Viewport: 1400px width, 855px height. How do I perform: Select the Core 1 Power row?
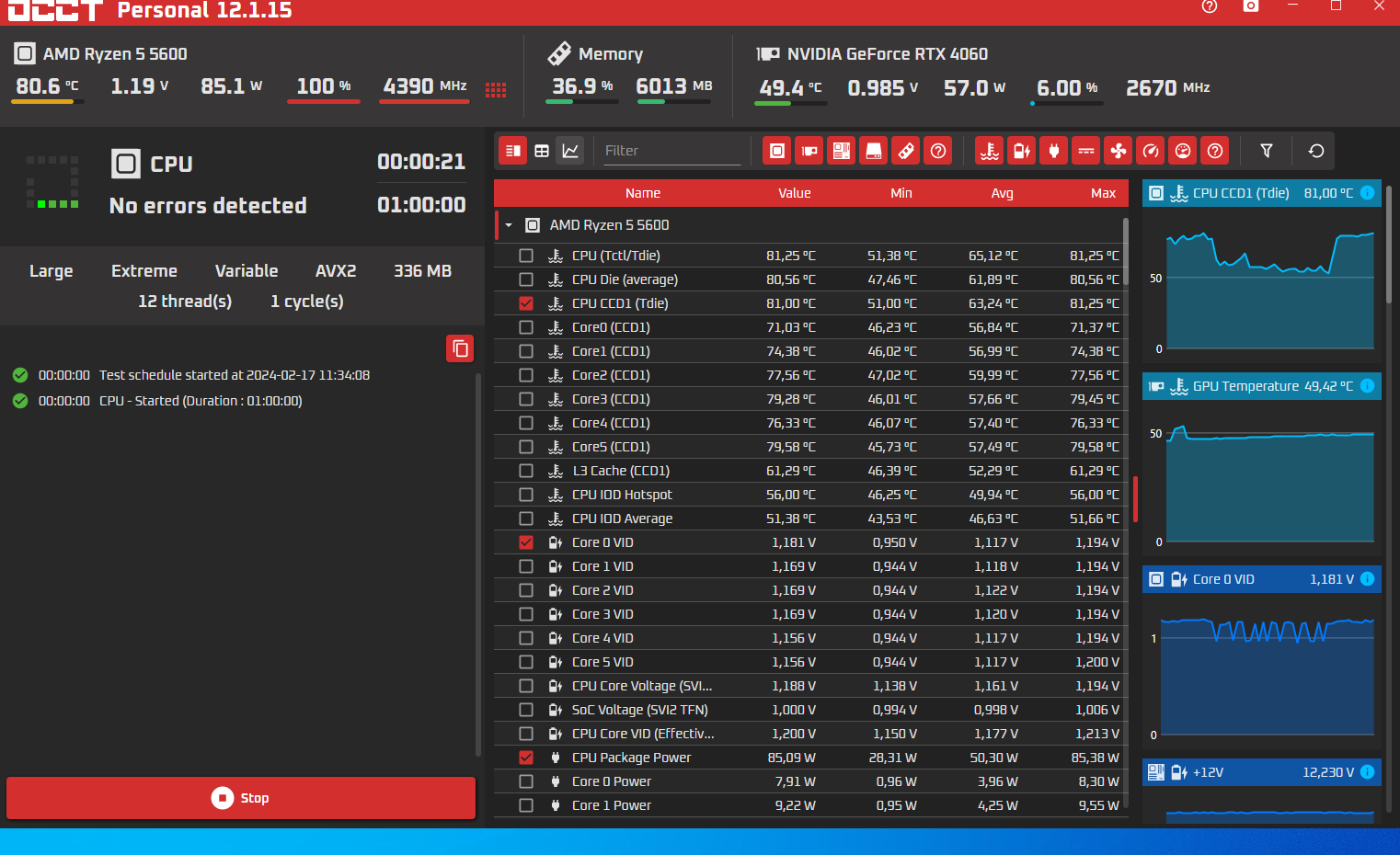[x=811, y=805]
